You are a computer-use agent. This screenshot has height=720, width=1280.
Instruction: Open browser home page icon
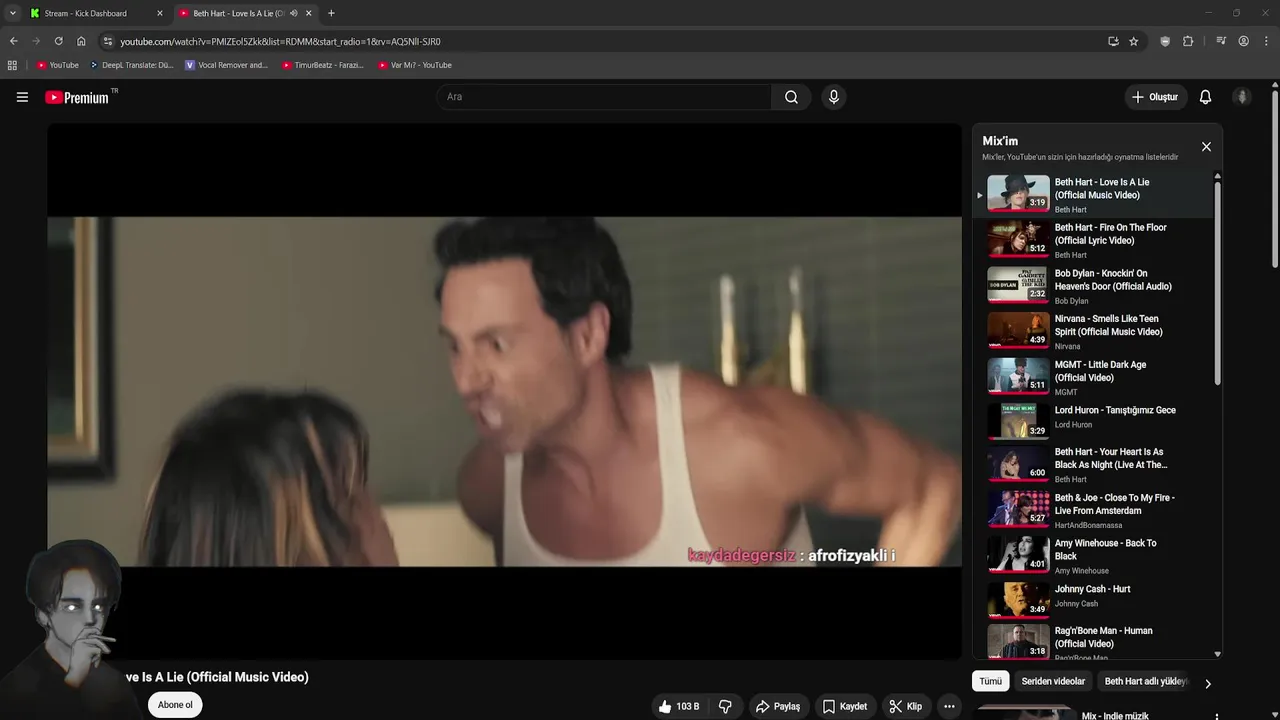point(81,41)
